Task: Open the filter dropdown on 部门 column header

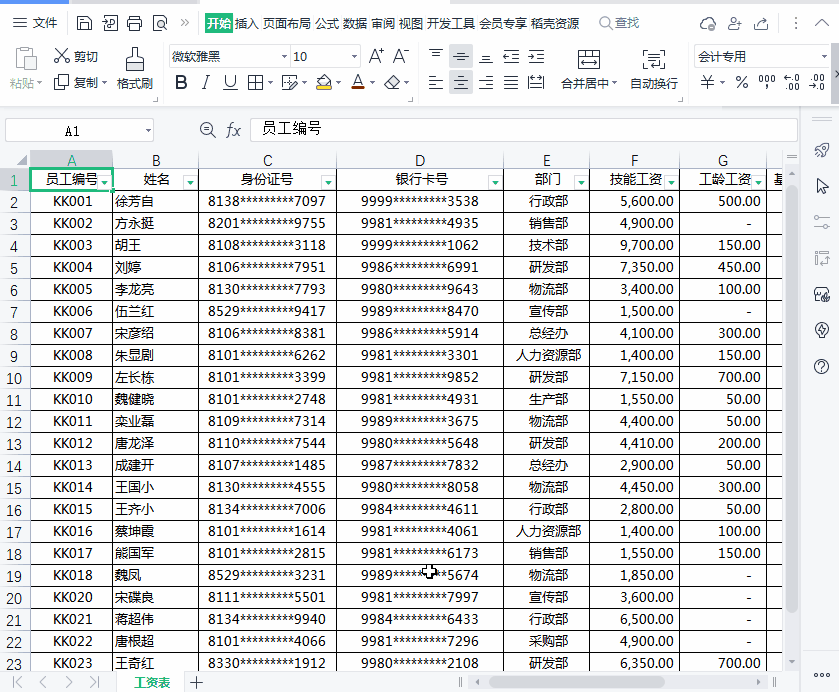Action: click(579, 181)
